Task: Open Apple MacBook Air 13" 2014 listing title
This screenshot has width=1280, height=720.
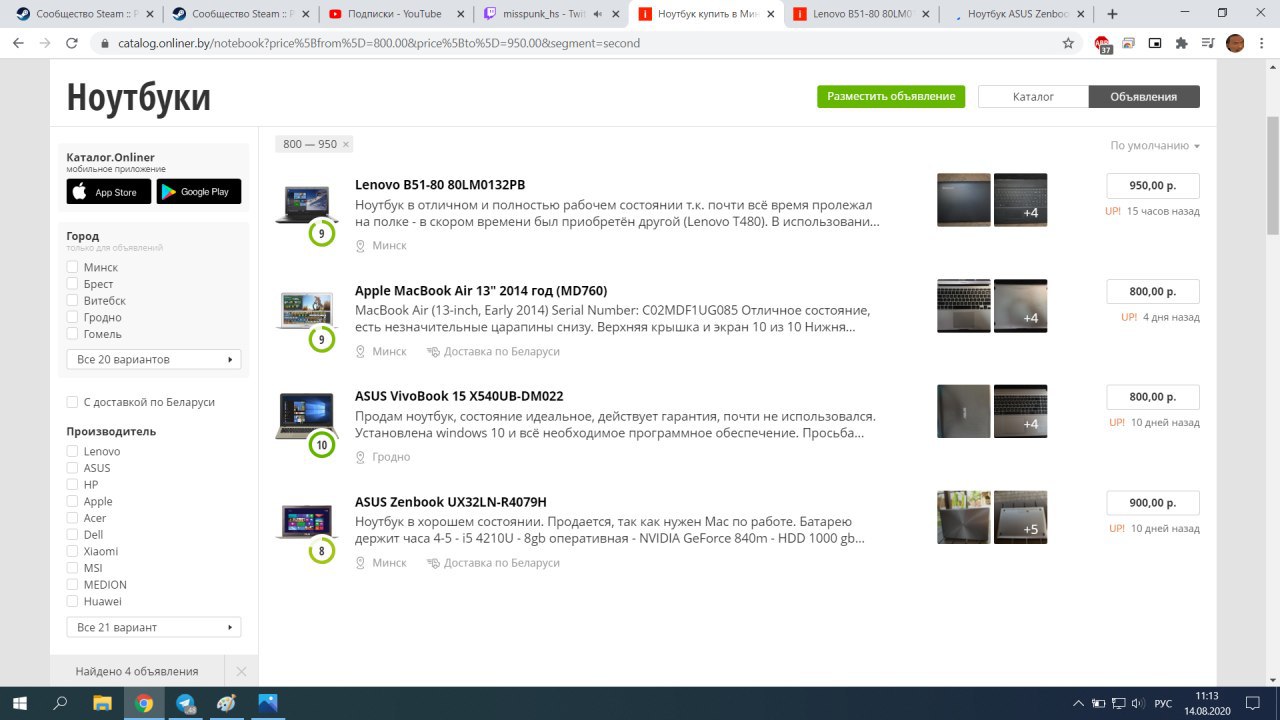Action: click(x=481, y=291)
